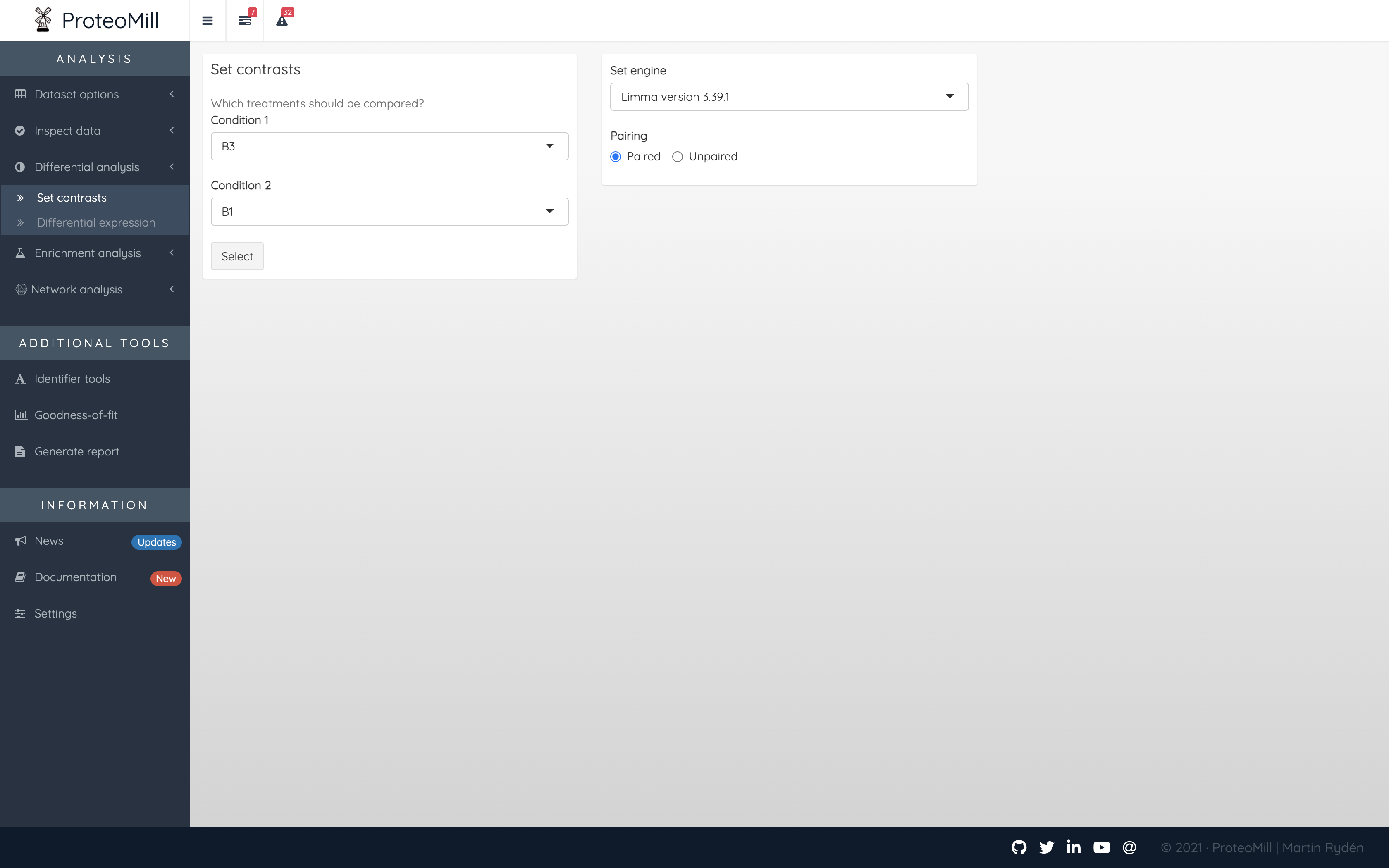Open the warnings icon with badge 32

[282, 21]
